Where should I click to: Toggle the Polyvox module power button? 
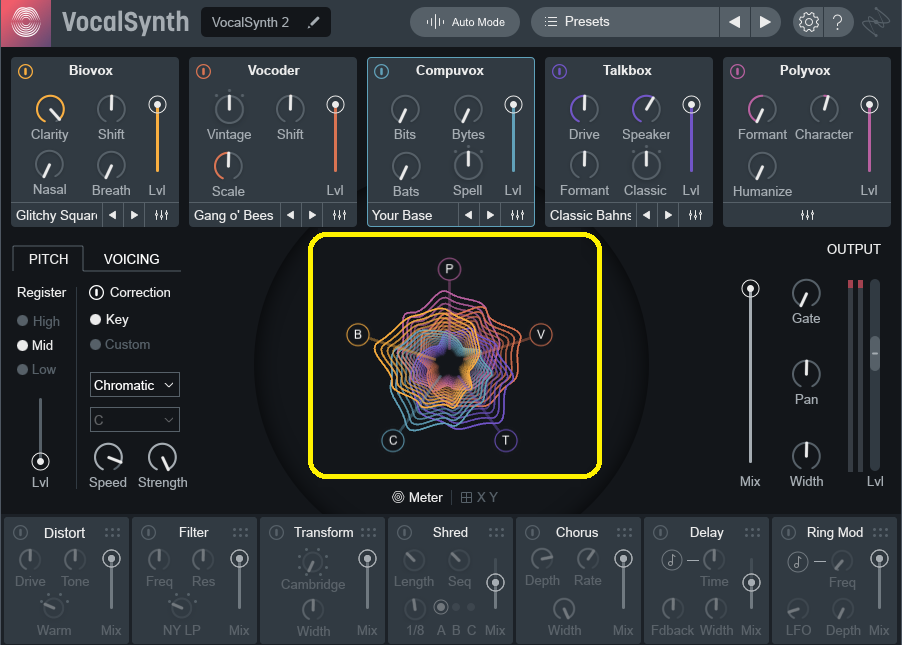click(x=737, y=71)
